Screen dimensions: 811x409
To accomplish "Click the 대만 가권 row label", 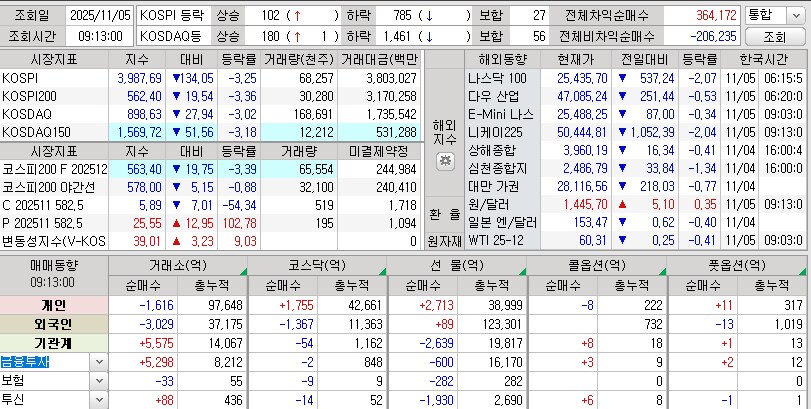I will (493, 186).
